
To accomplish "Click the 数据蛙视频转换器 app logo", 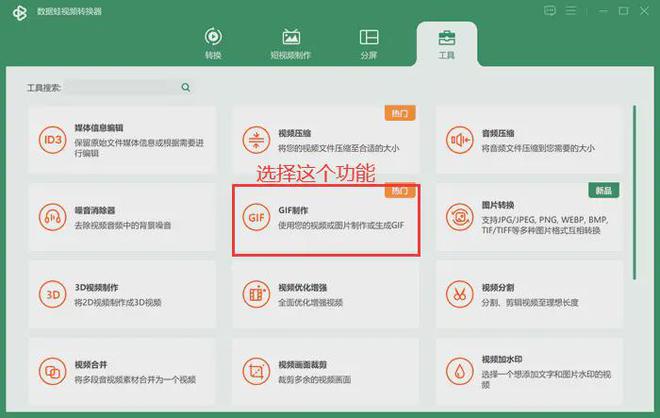I will [x=19, y=13].
